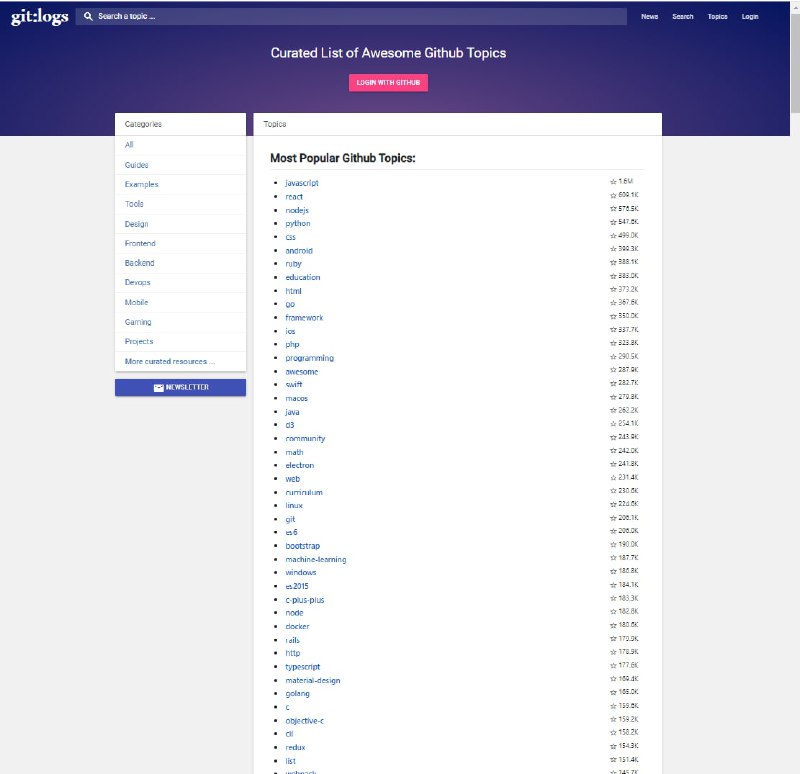Click the search magnifier icon
Image resolution: width=800 pixels, height=774 pixels.
[x=88, y=16]
